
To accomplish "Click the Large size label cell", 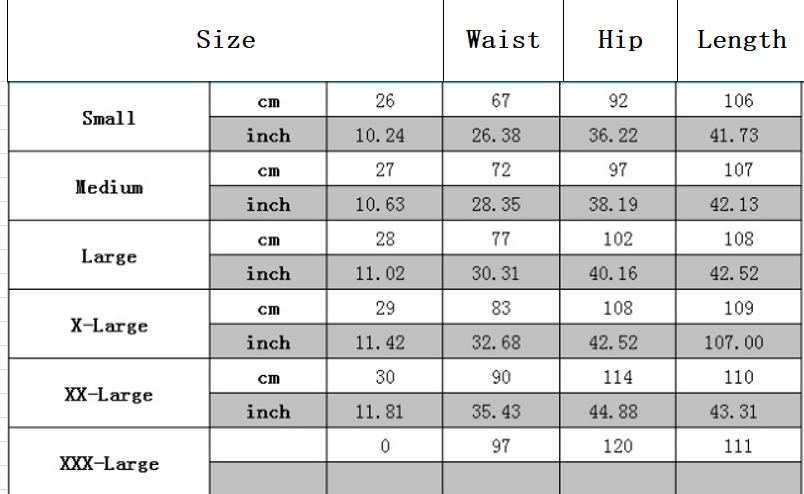I will point(109,255).
